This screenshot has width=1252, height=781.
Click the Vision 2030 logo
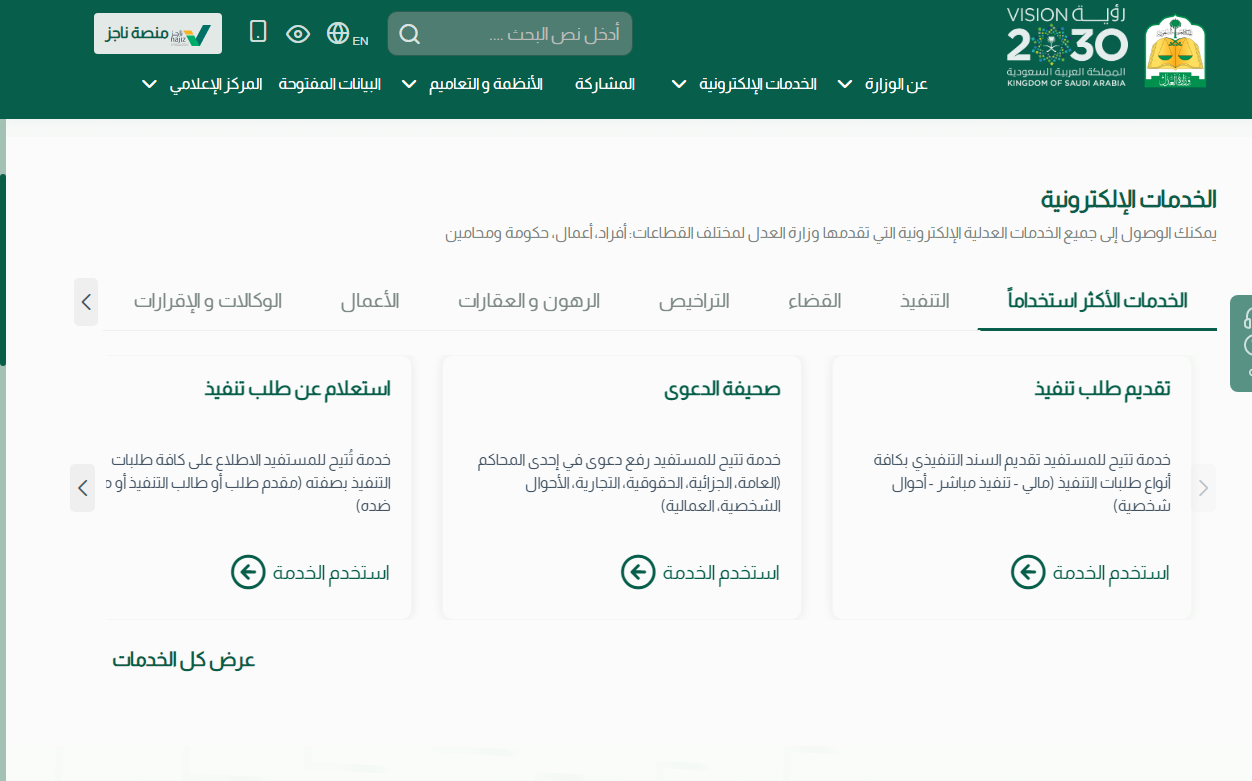tap(1066, 46)
